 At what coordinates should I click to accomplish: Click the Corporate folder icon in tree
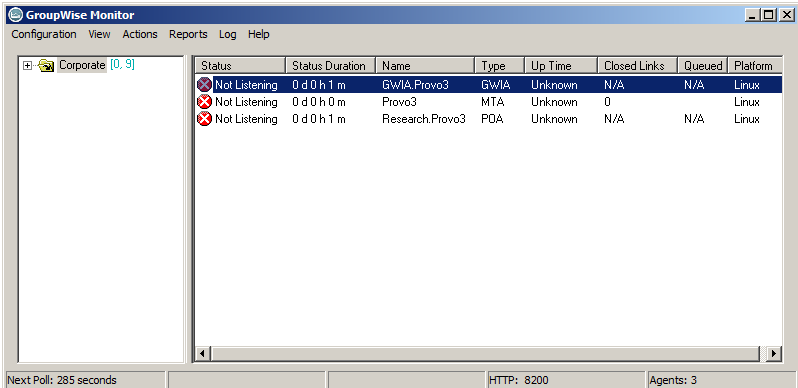click(46, 66)
